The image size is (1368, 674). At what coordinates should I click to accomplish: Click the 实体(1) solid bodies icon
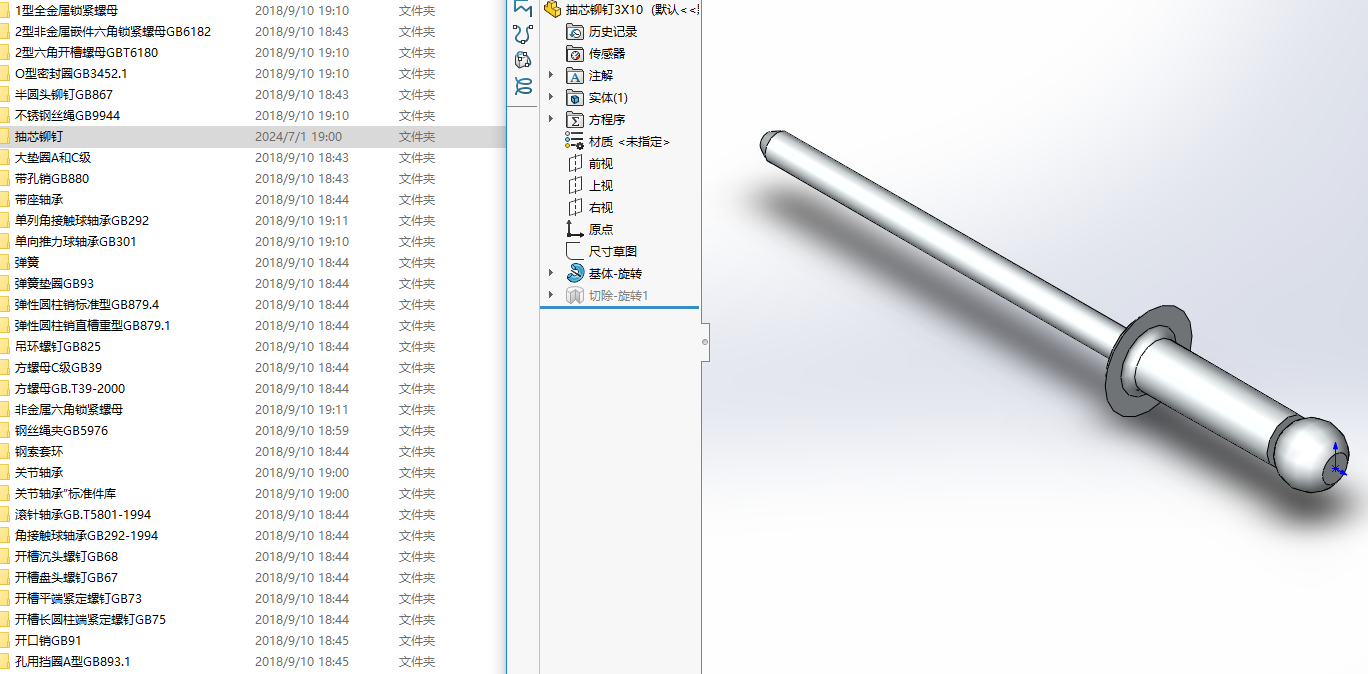point(575,98)
